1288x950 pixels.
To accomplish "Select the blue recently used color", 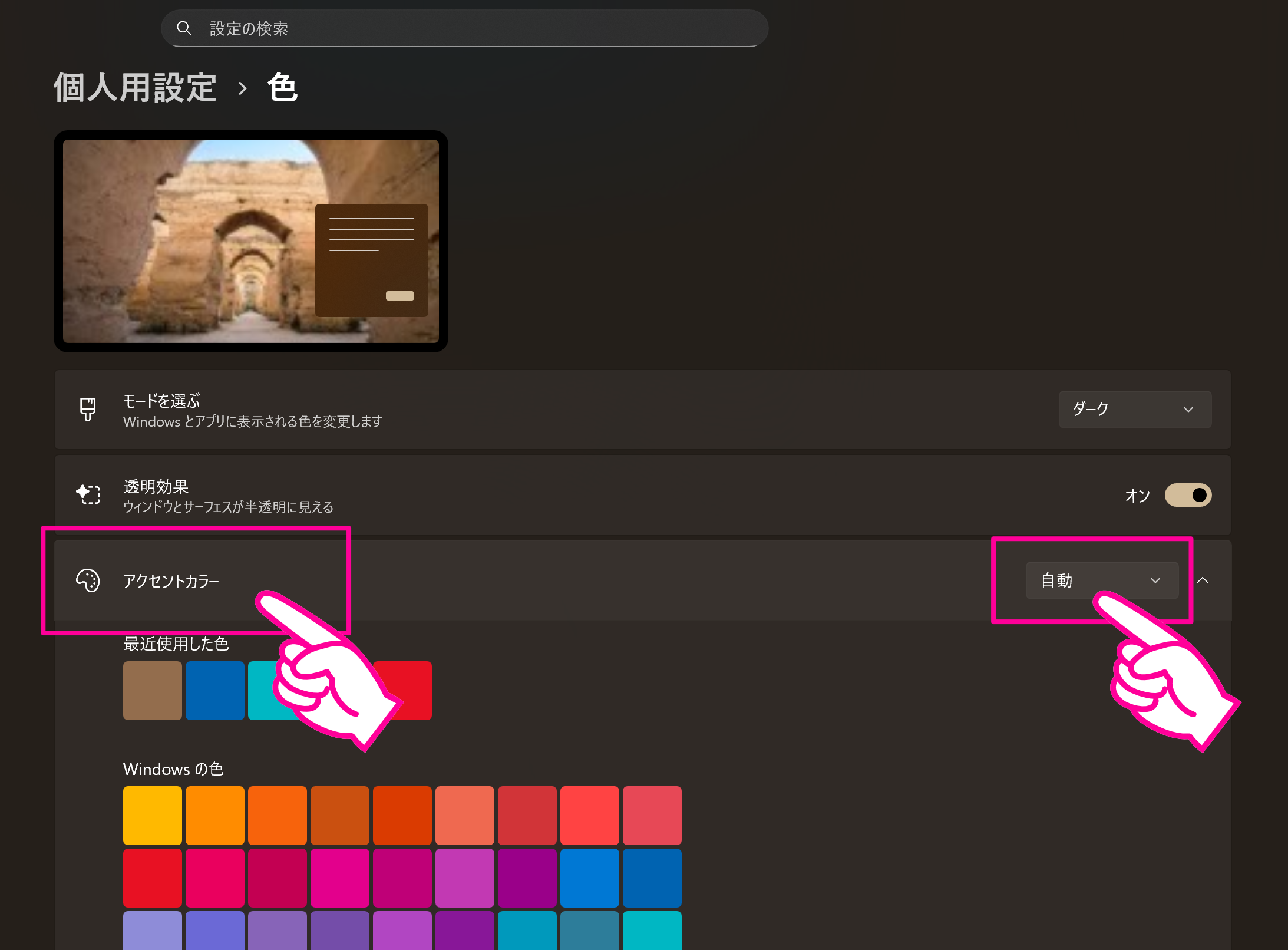I will 215,690.
